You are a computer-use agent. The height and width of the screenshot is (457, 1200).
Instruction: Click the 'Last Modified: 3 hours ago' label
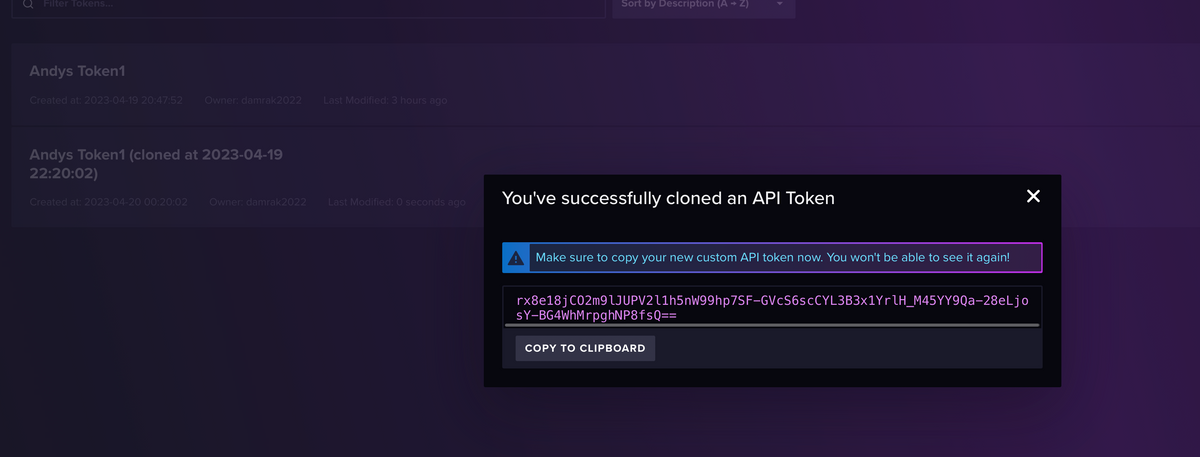coord(385,101)
